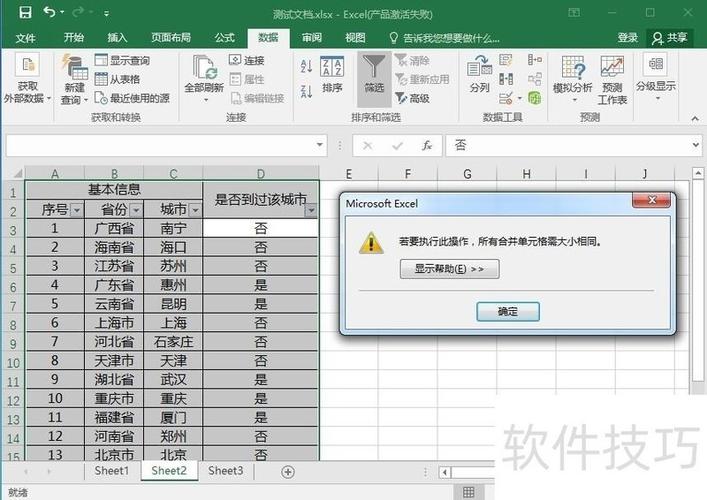Screen dimensions: 707x500
Task: Select the cell containing 广西省
Action: point(114,228)
